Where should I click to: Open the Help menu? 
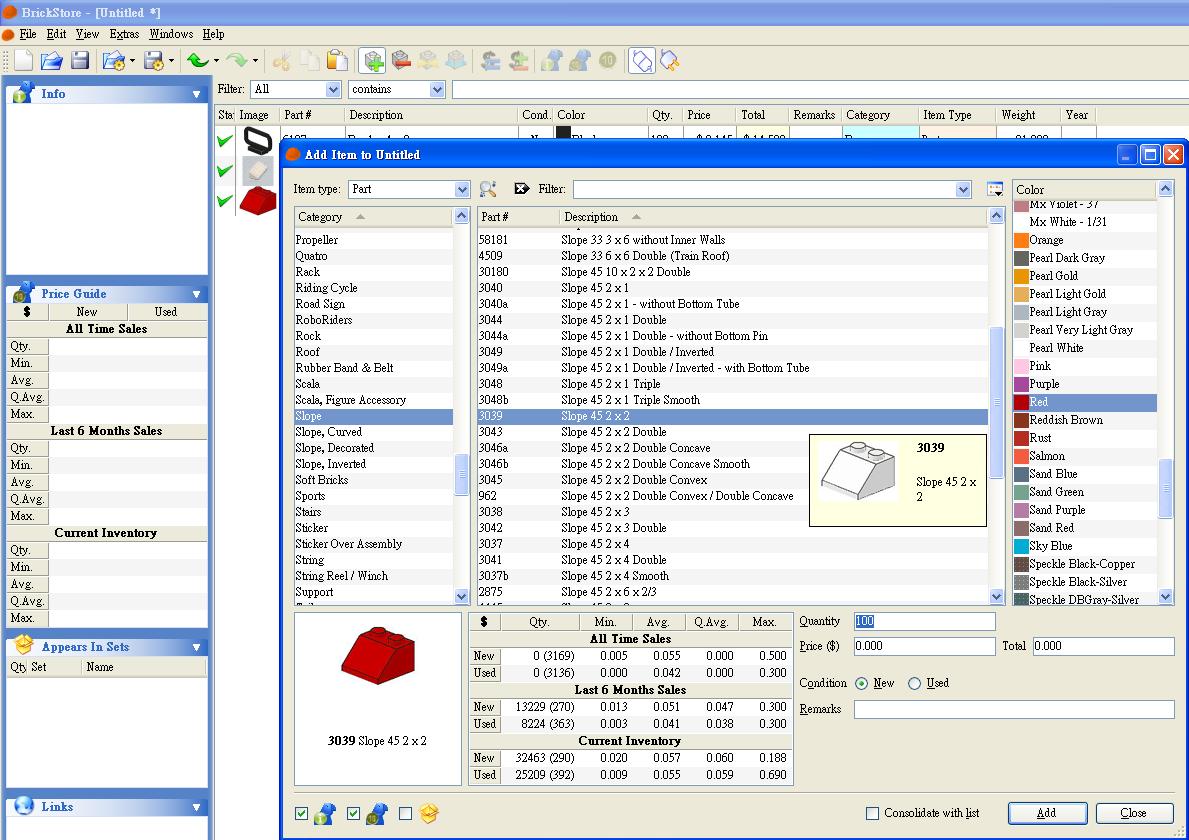[x=213, y=34]
